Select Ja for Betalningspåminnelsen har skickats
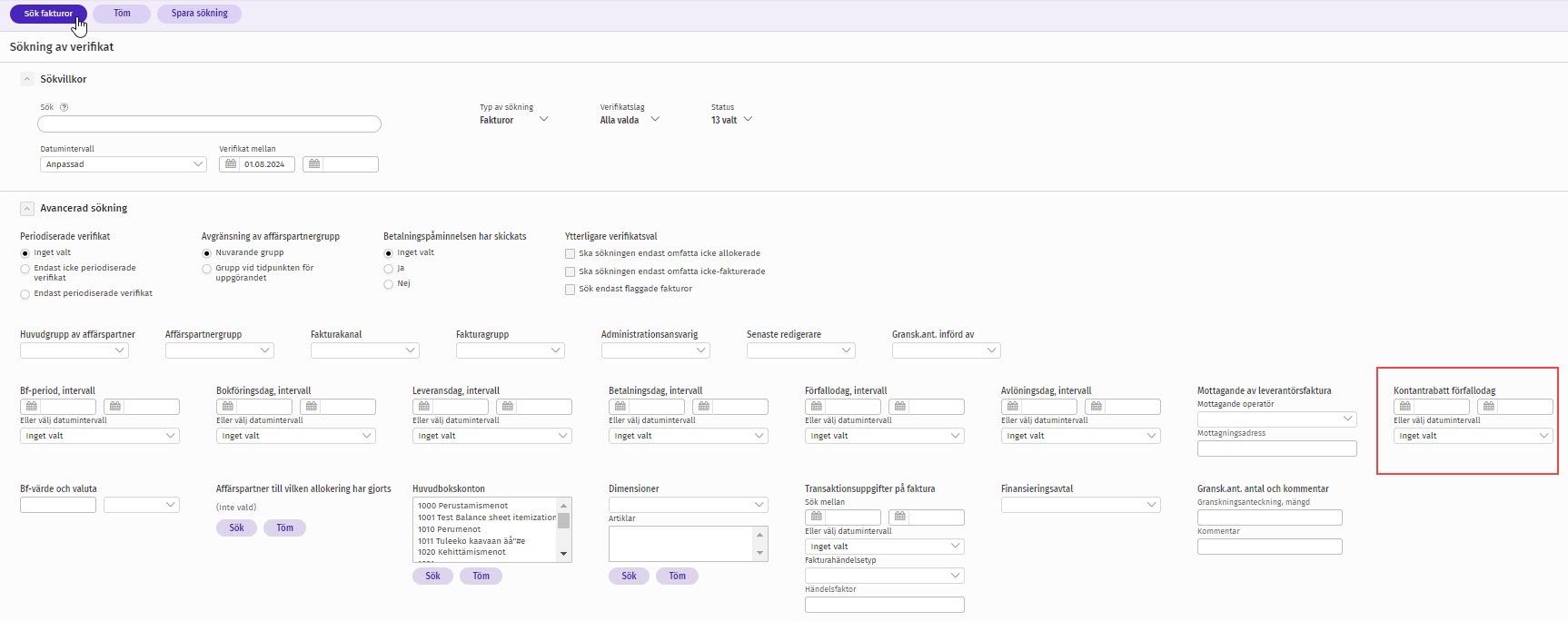 tap(389, 269)
